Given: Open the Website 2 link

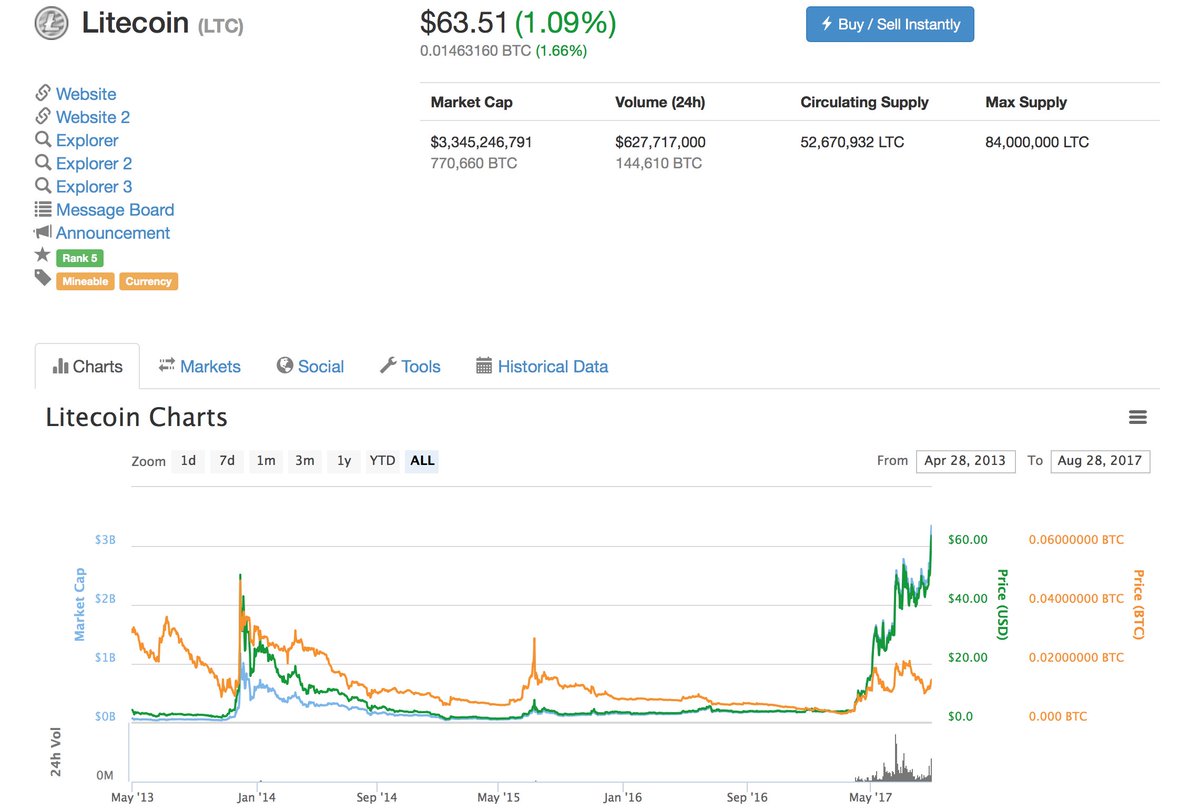Looking at the screenshot, I should pos(93,117).
